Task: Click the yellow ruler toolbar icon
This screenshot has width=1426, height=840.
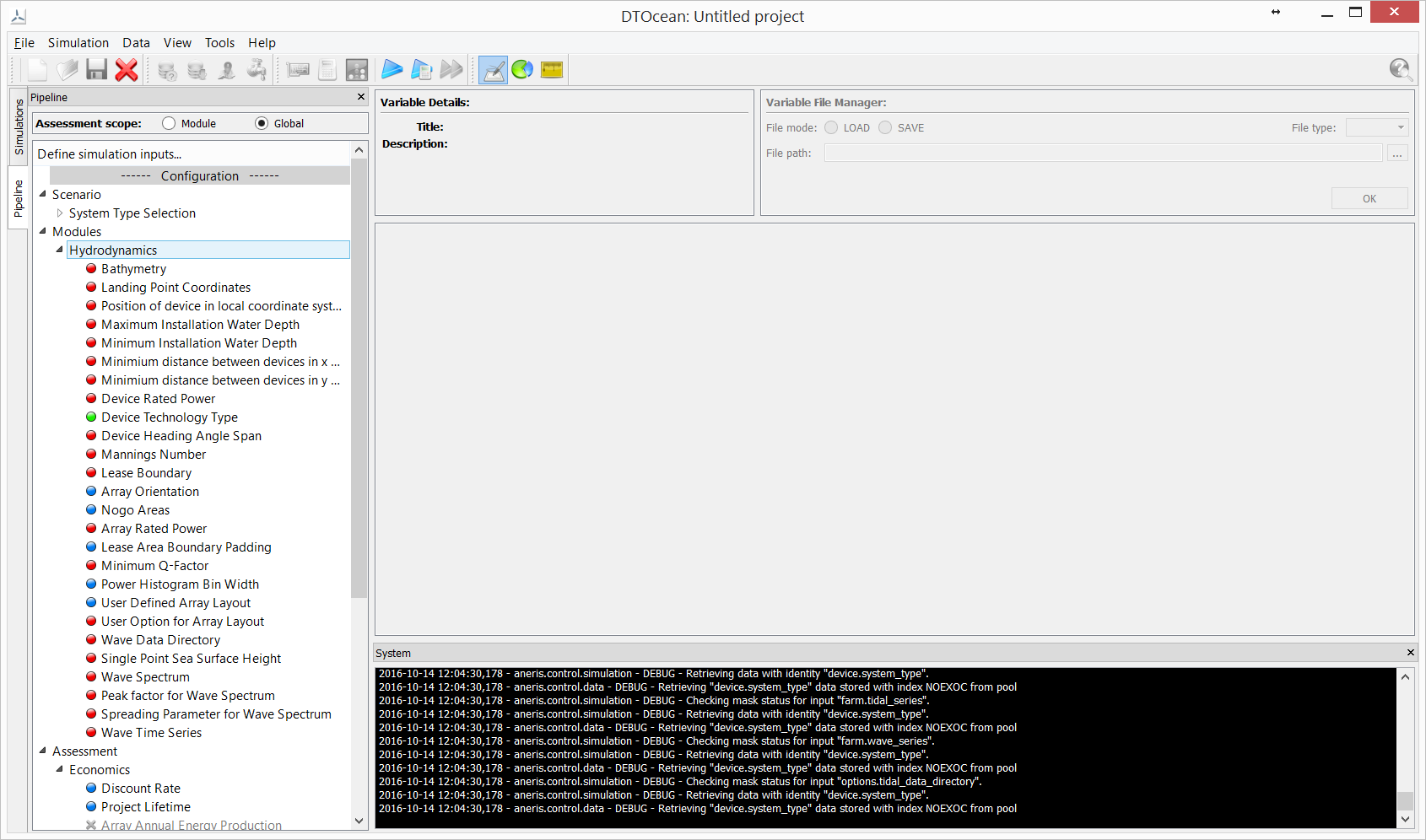Action: 552,70
